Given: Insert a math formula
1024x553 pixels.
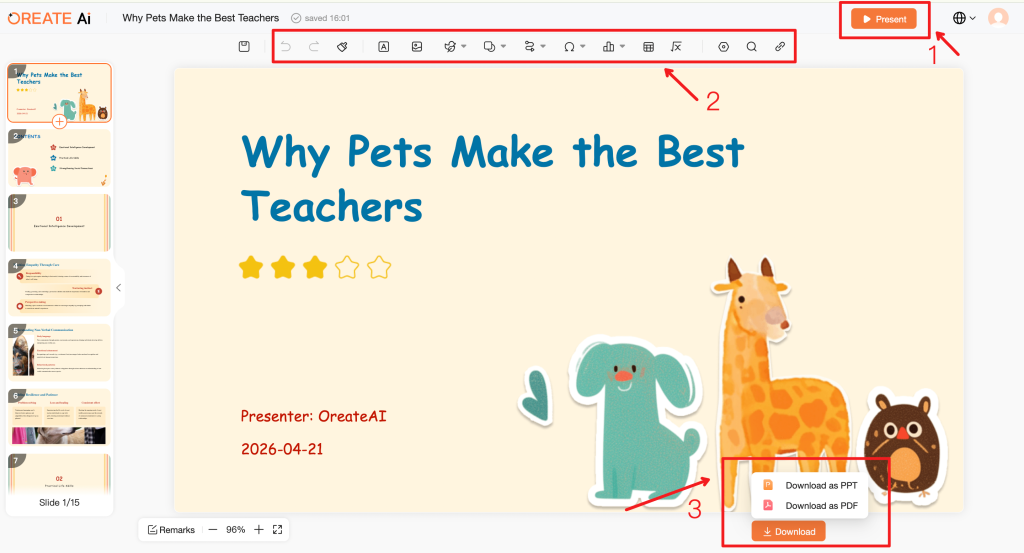Looking at the screenshot, I should (x=677, y=46).
